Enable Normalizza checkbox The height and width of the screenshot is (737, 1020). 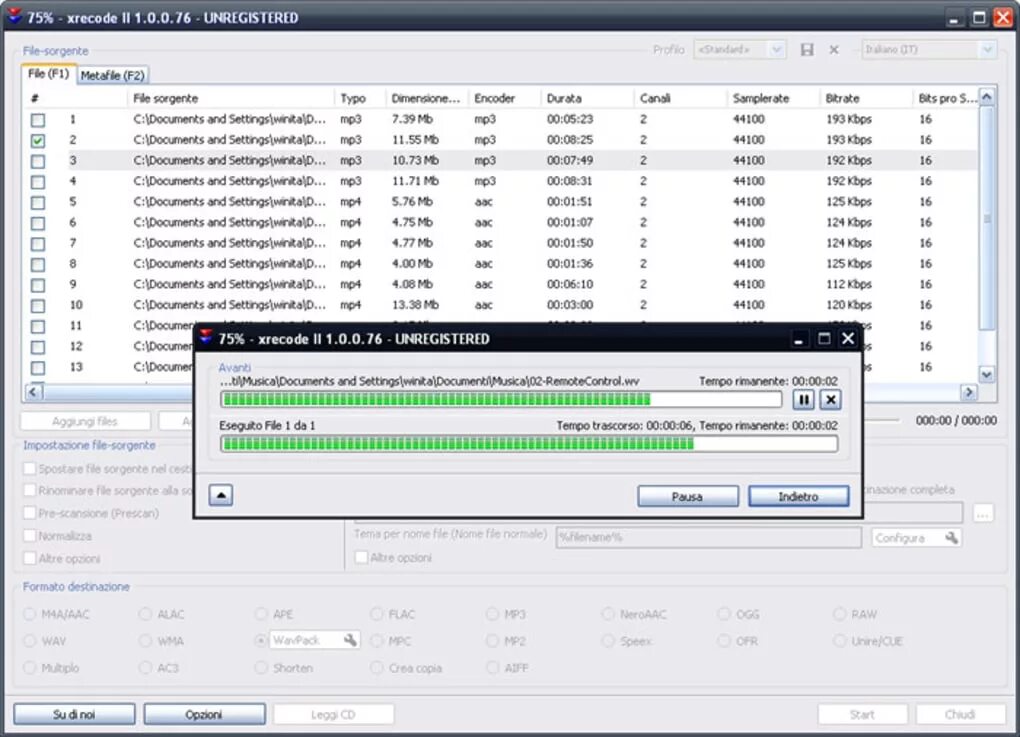pos(29,535)
